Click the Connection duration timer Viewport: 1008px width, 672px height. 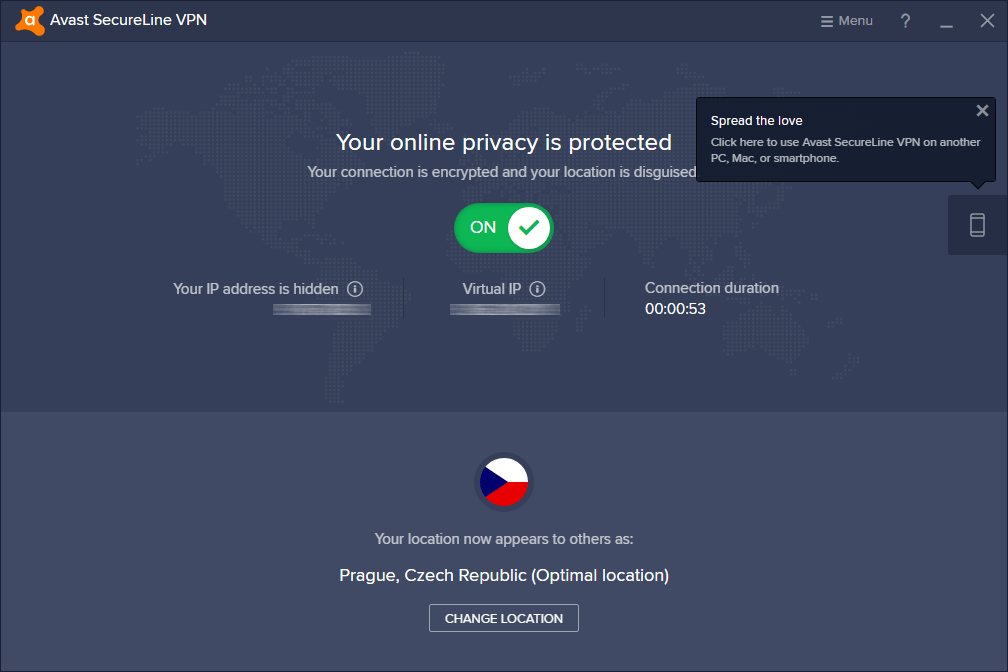coord(675,309)
